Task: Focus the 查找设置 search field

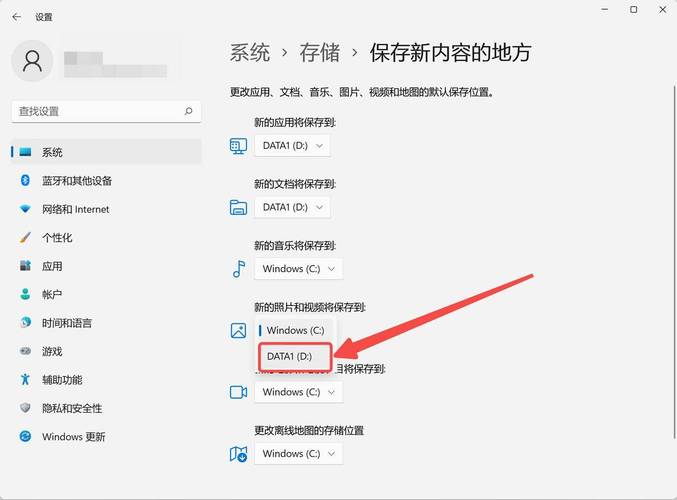Action: coord(106,111)
